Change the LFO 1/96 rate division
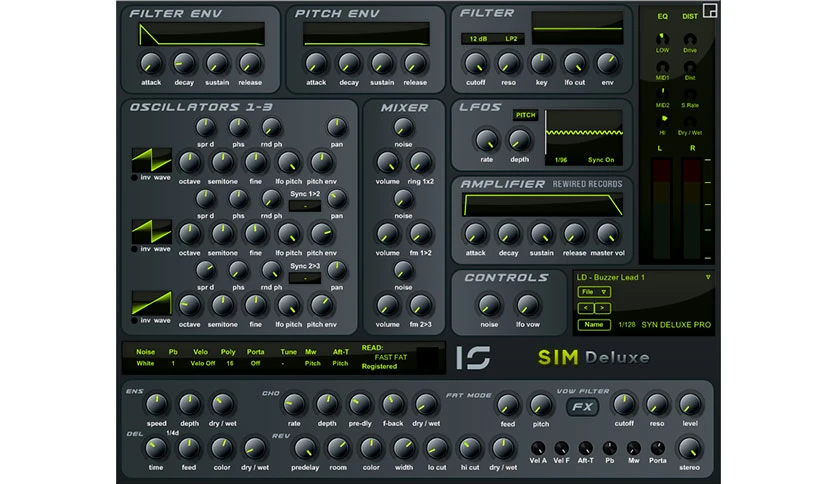 pyautogui.click(x=561, y=160)
